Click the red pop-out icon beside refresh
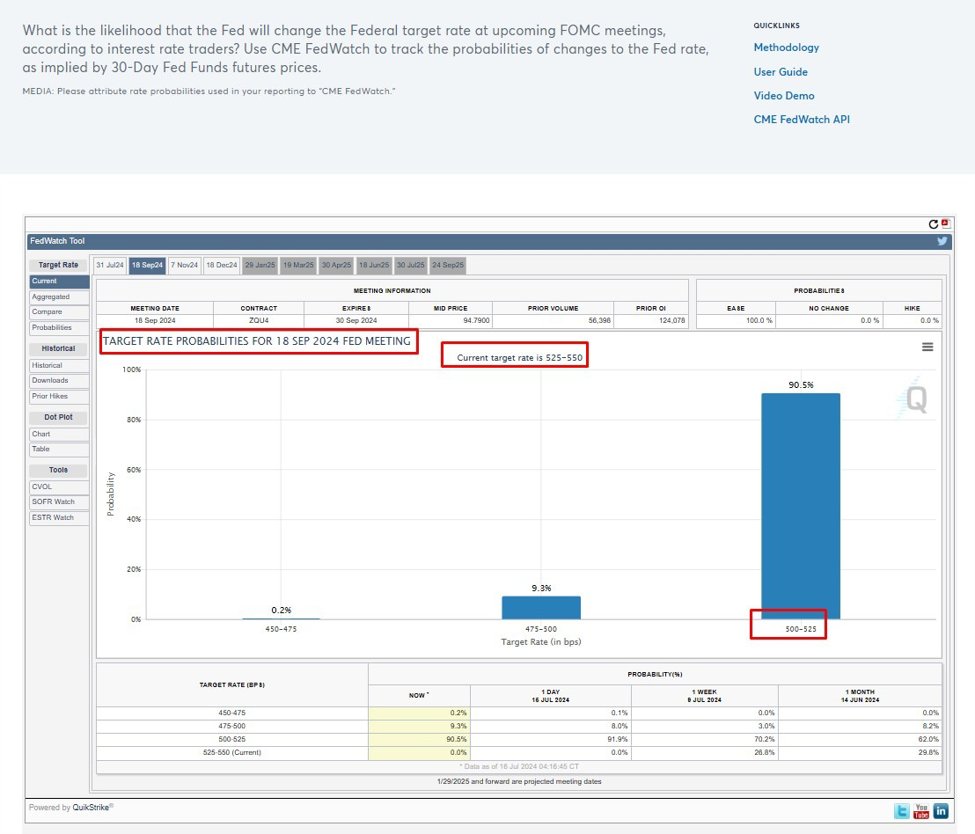 pyautogui.click(x=945, y=225)
